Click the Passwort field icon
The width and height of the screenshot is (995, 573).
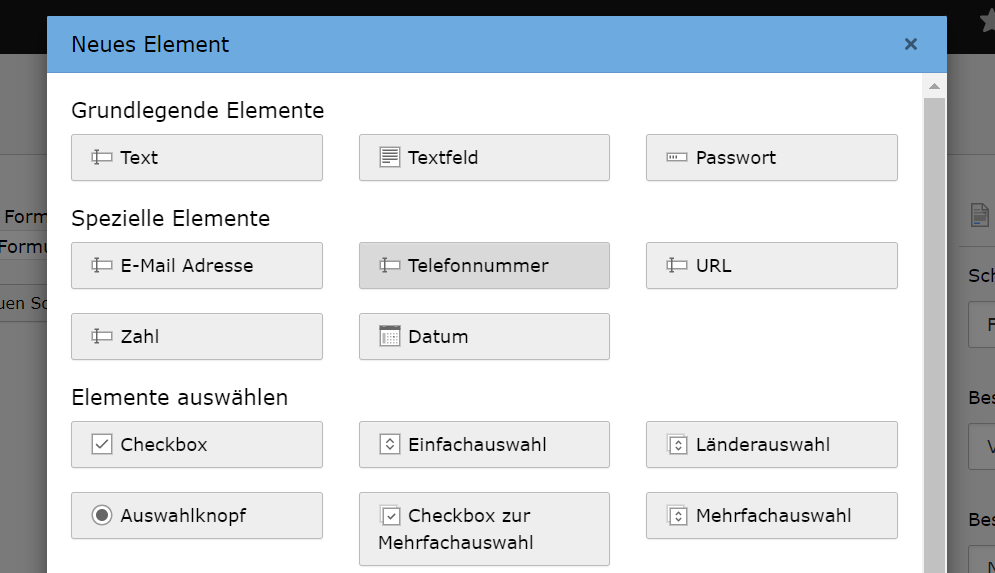point(677,158)
